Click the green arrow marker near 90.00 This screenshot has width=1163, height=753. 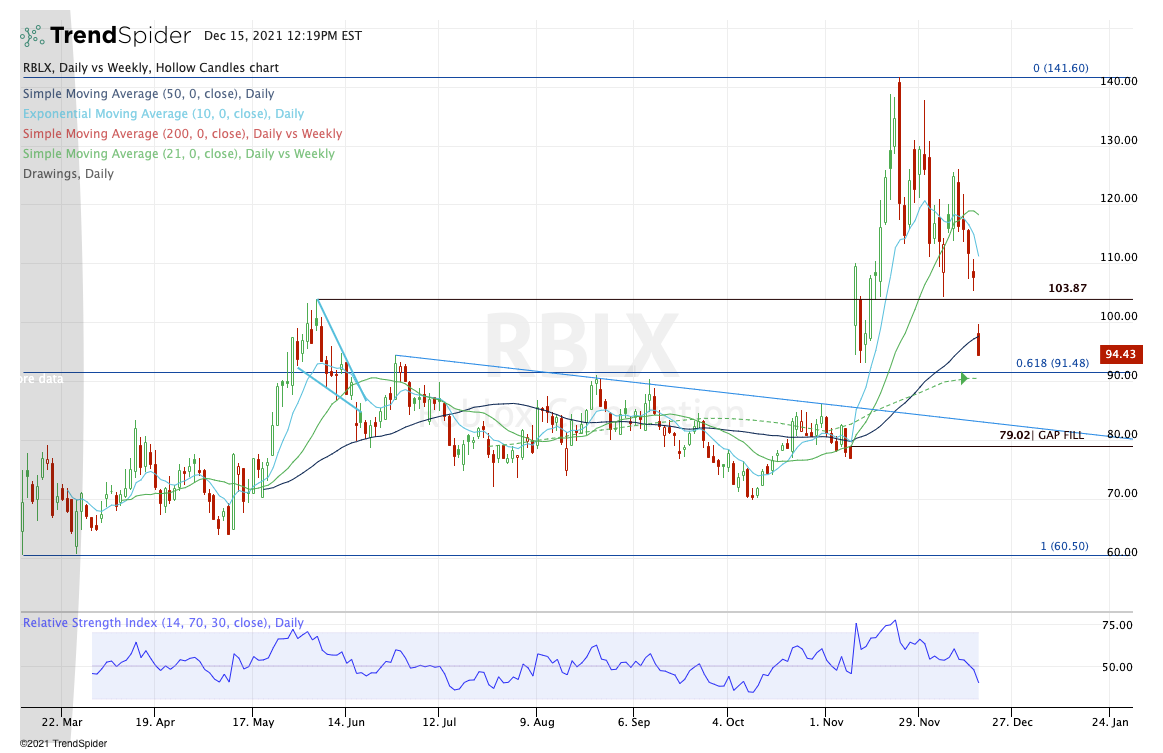[x=964, y=378]
